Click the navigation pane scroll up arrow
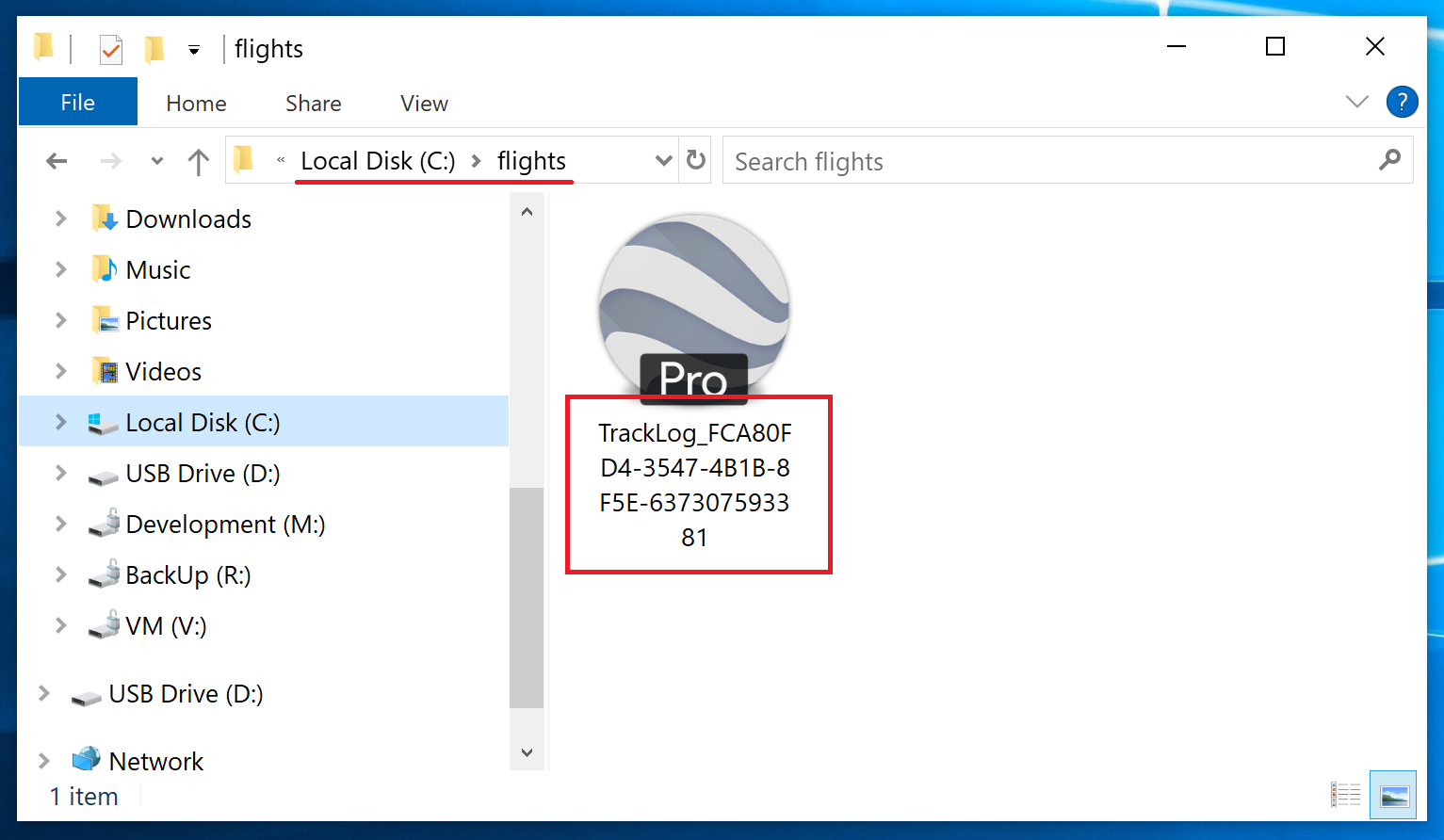Screen dimensions: 1444x840 click(527, 212)
